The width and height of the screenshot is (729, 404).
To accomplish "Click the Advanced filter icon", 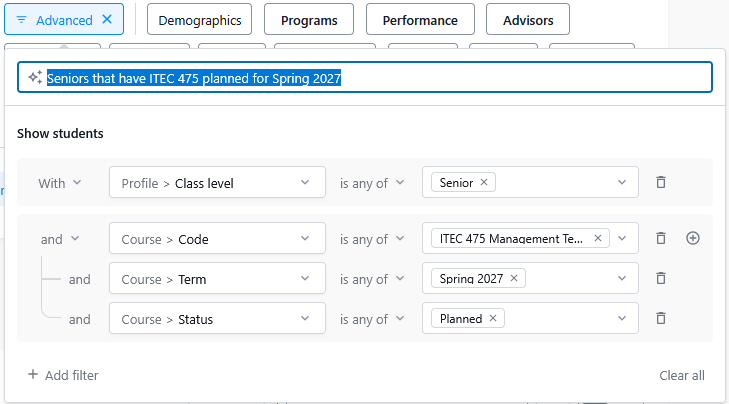I will click(21, 20).
